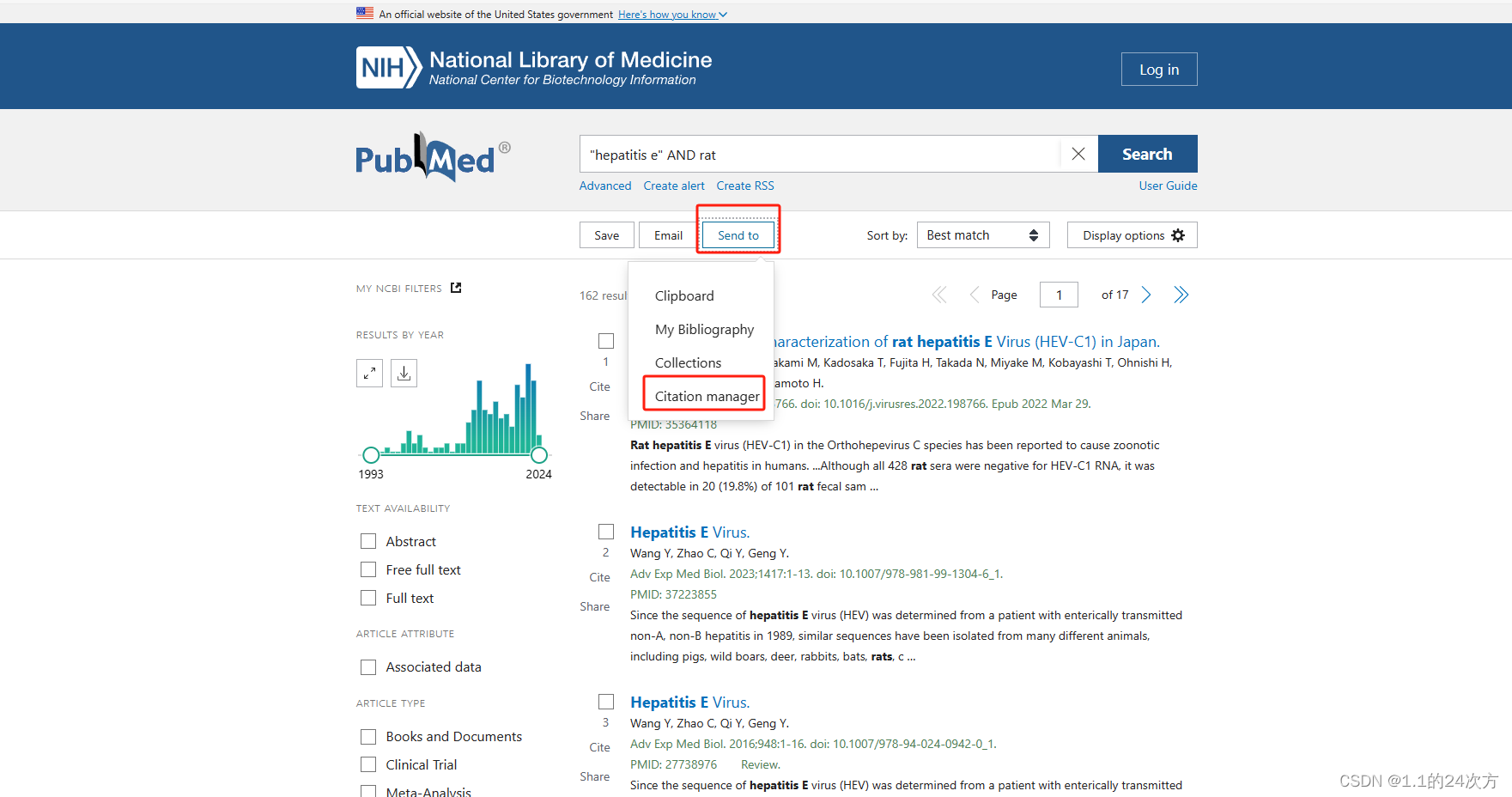1512x797 pixels.
Task: Open the User Guide link
Action: click(x=1168, y=186)
